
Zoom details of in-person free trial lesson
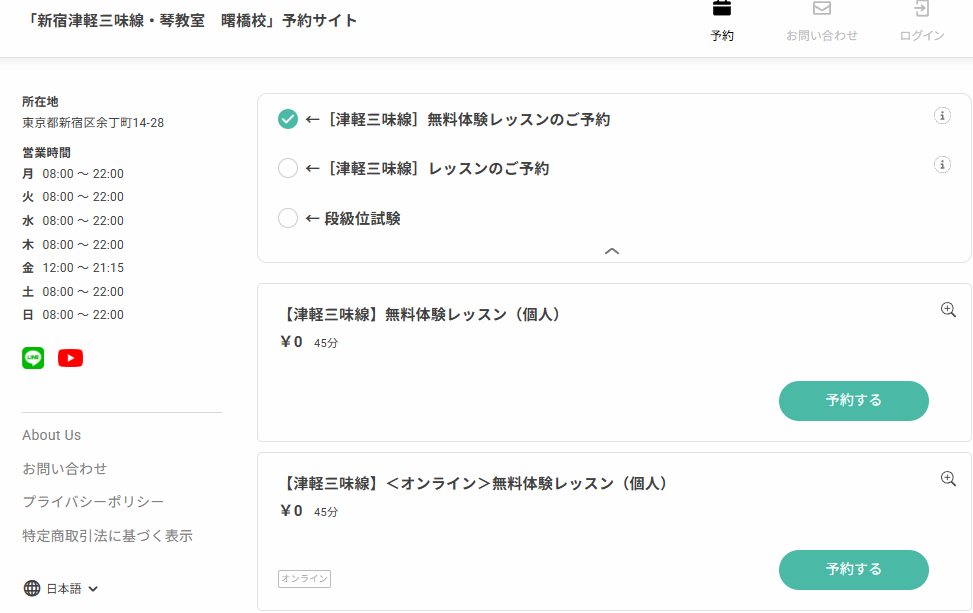pos(948,310)
